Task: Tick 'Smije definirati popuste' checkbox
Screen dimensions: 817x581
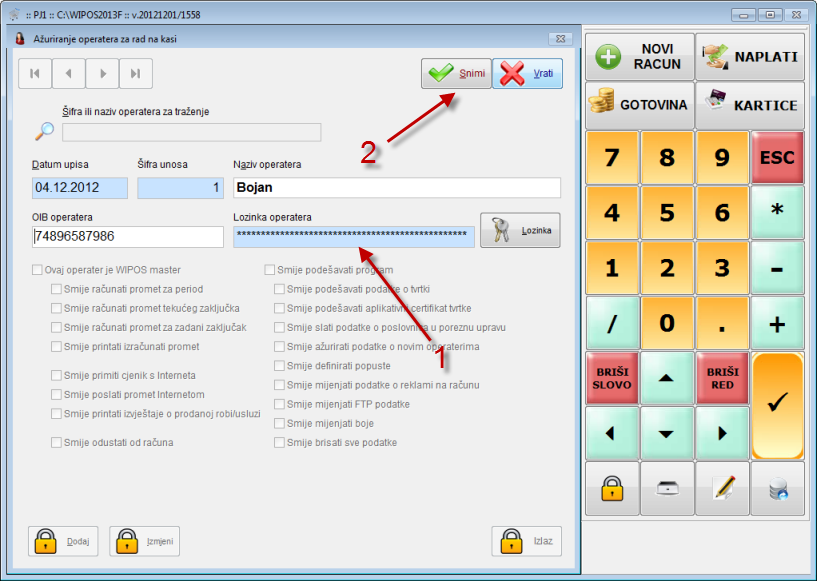Action: tap(280, 366)
